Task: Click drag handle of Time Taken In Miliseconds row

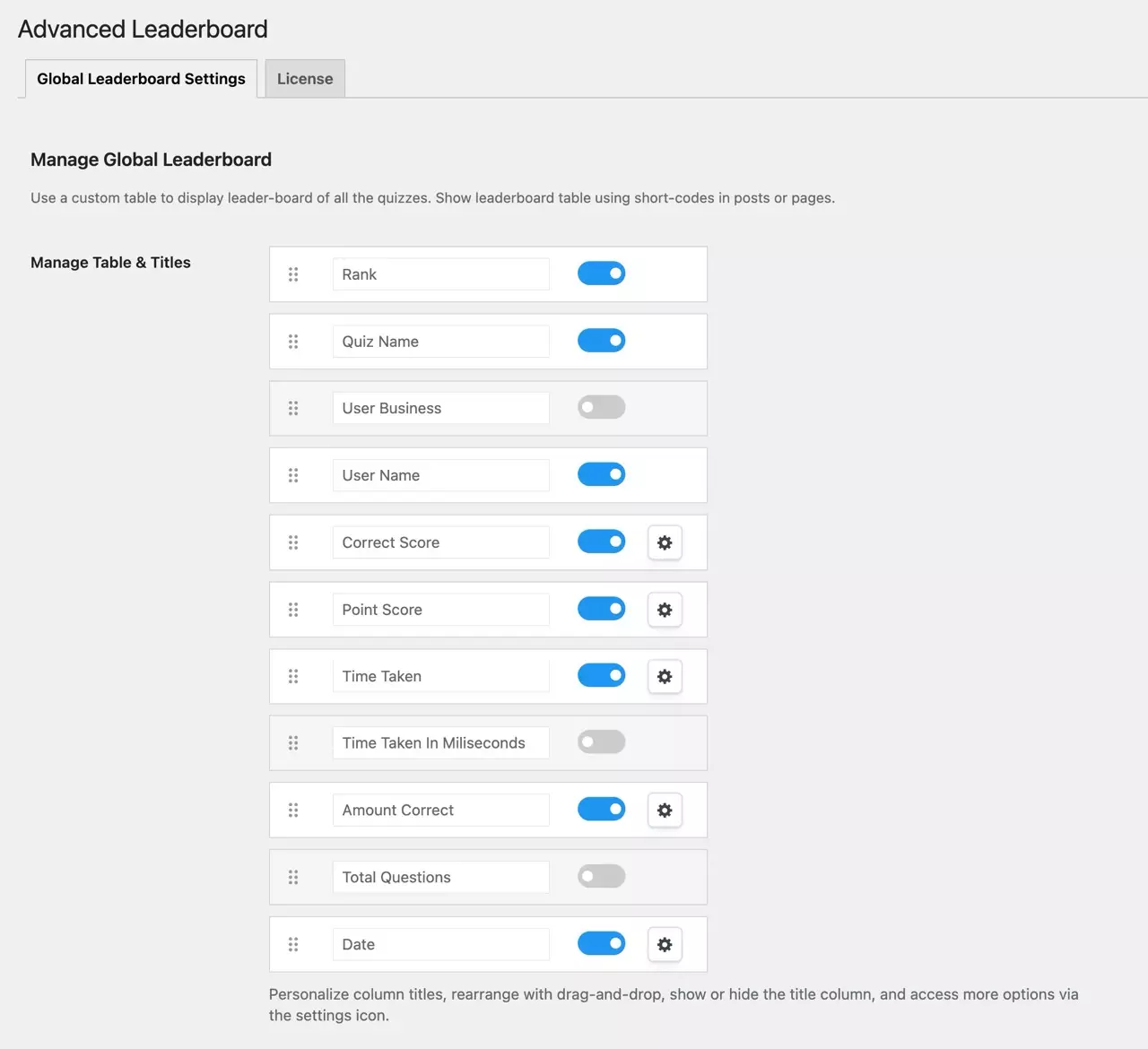Action: tap(293, 743)
